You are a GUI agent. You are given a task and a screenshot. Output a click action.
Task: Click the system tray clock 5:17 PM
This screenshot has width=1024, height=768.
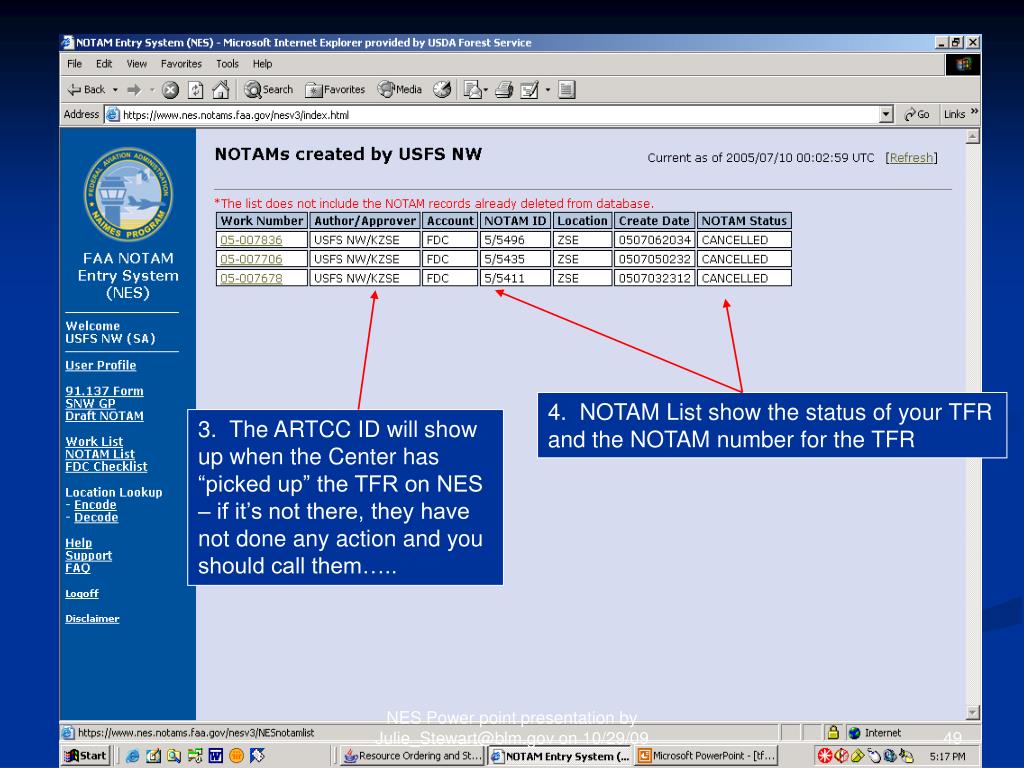(x=947, y=756)
